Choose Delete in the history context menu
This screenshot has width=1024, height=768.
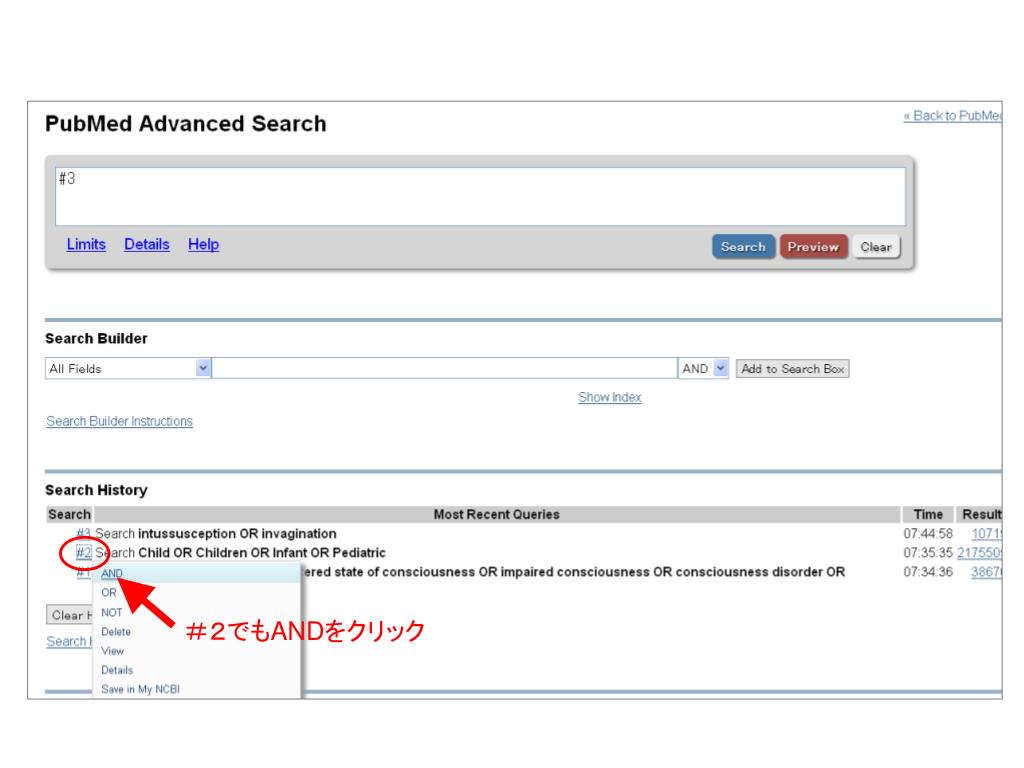tap(116, 632)
